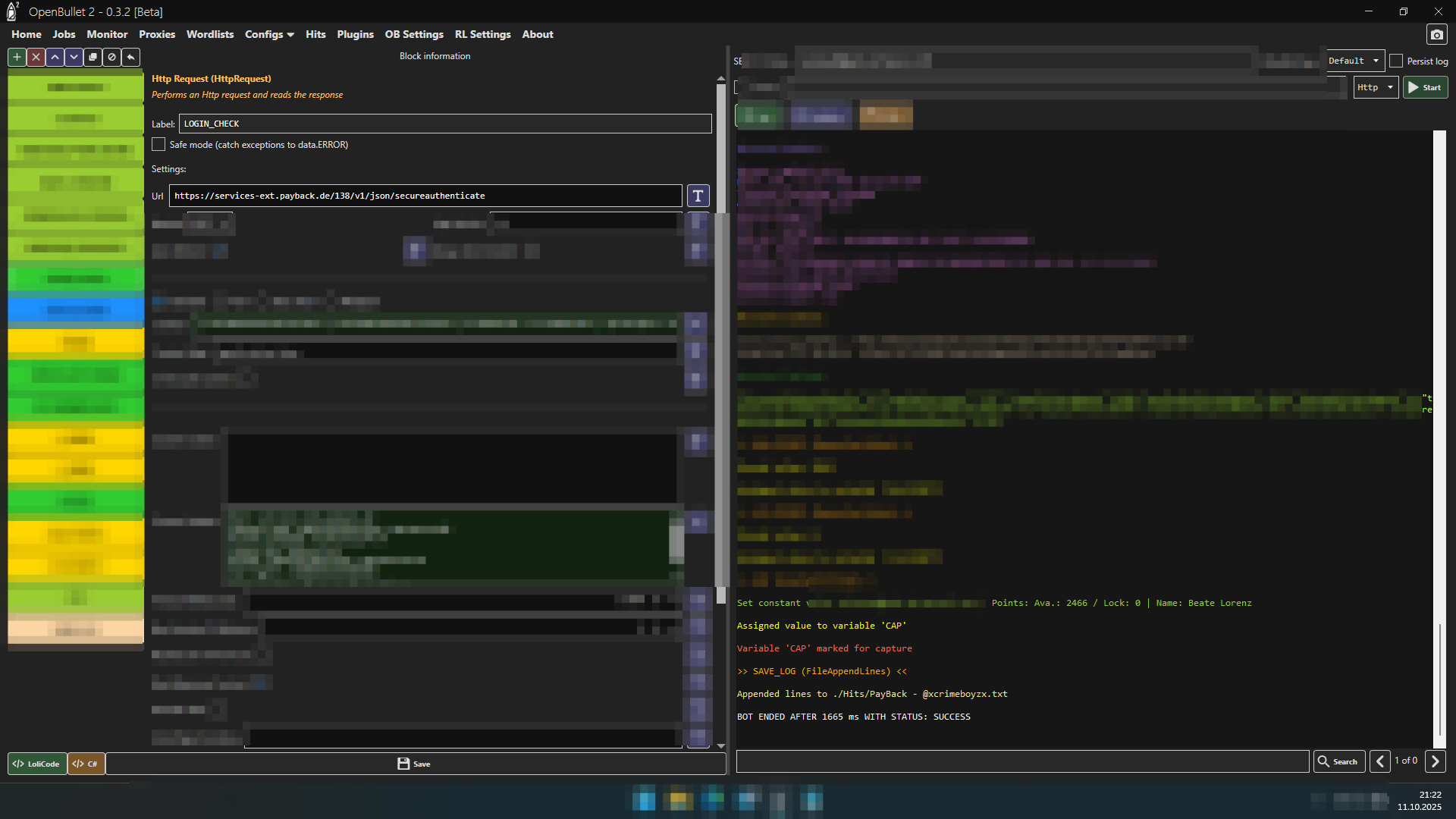Go to the next search result
This screenshot has width=1456, height=819.
coord(1435,761)
